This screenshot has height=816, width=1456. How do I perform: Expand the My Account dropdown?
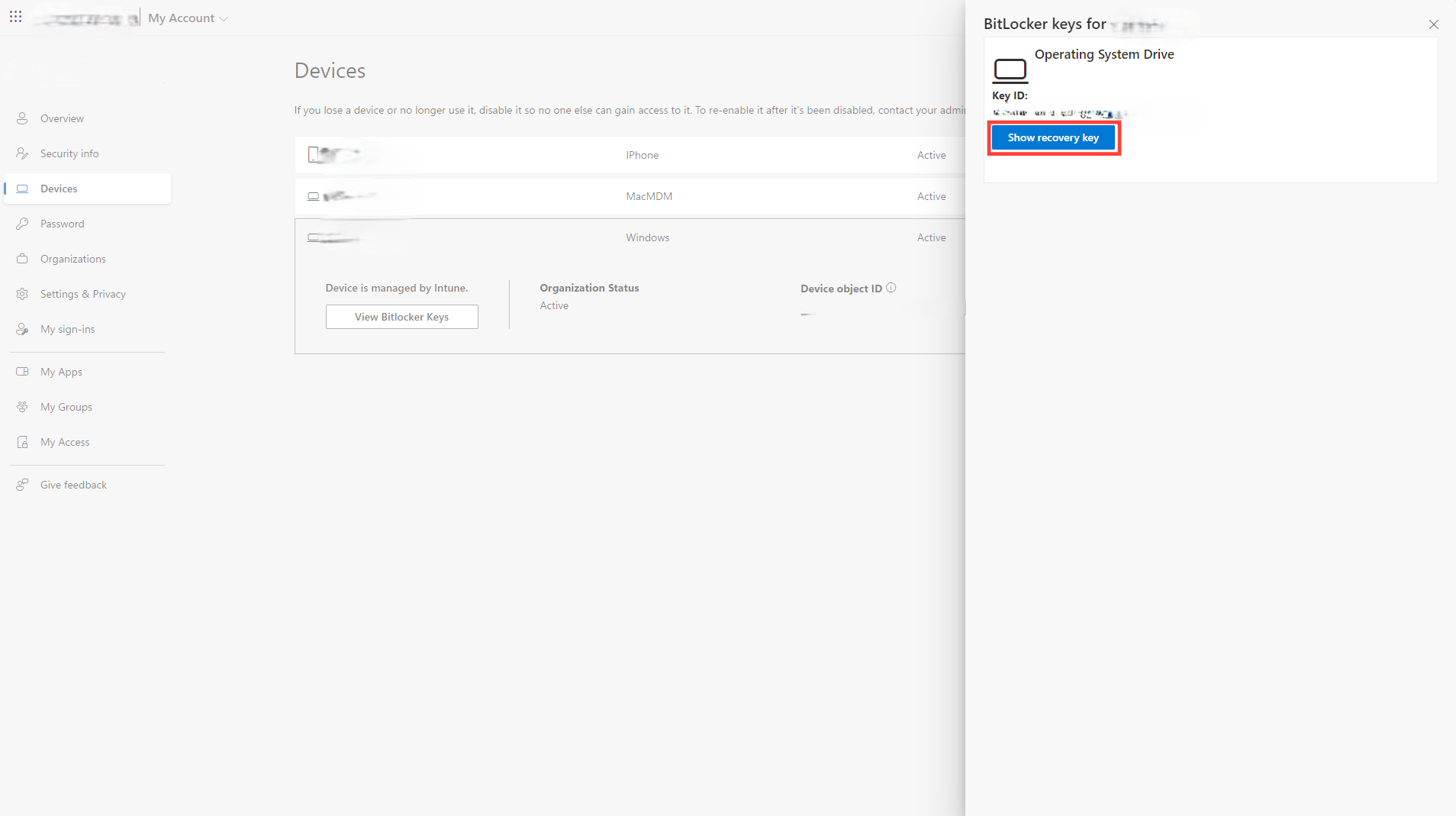tap(188, 18)
